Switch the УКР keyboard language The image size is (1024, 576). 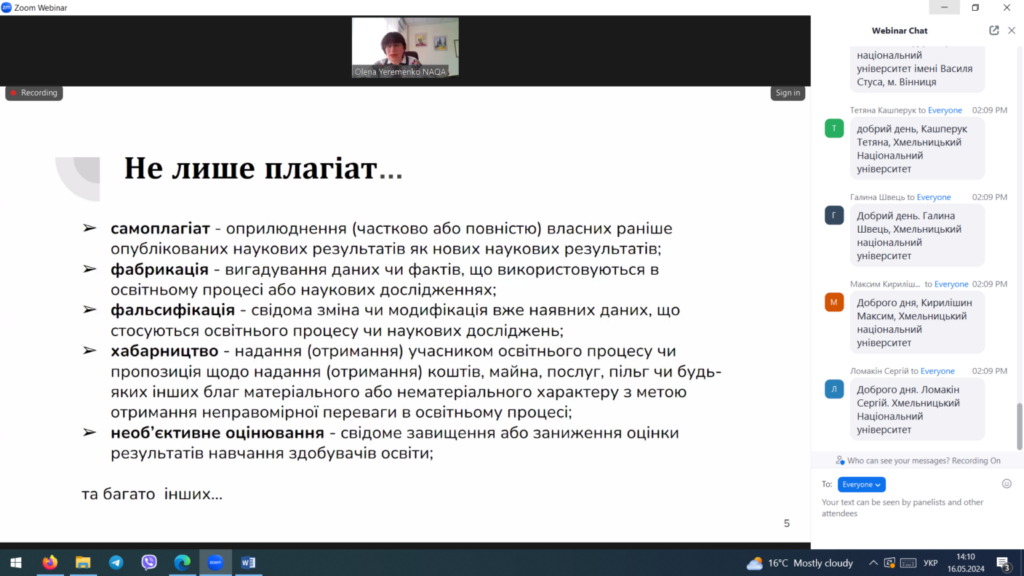pos(931,563)
